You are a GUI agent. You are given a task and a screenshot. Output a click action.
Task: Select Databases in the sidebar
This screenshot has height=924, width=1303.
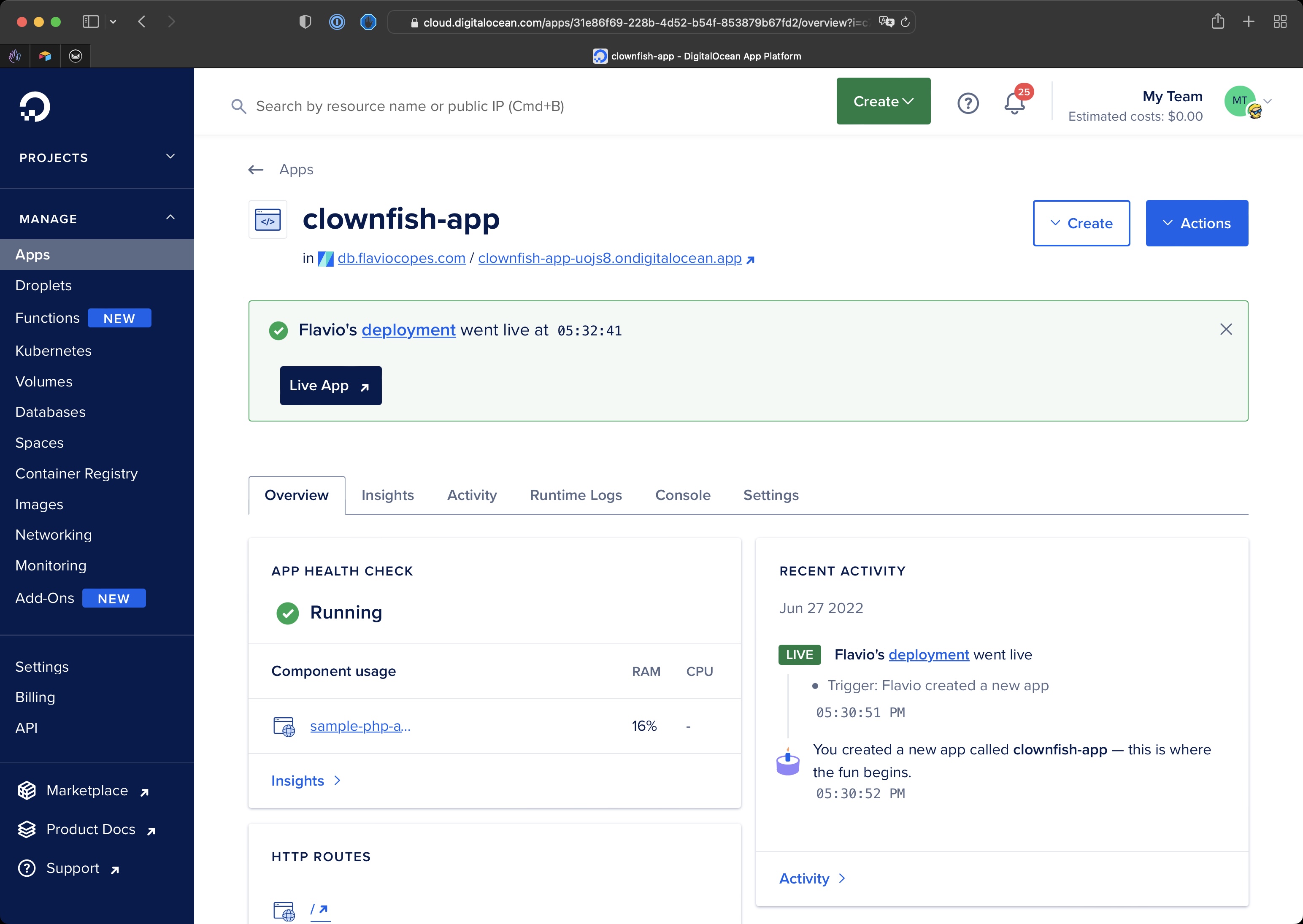50,412
